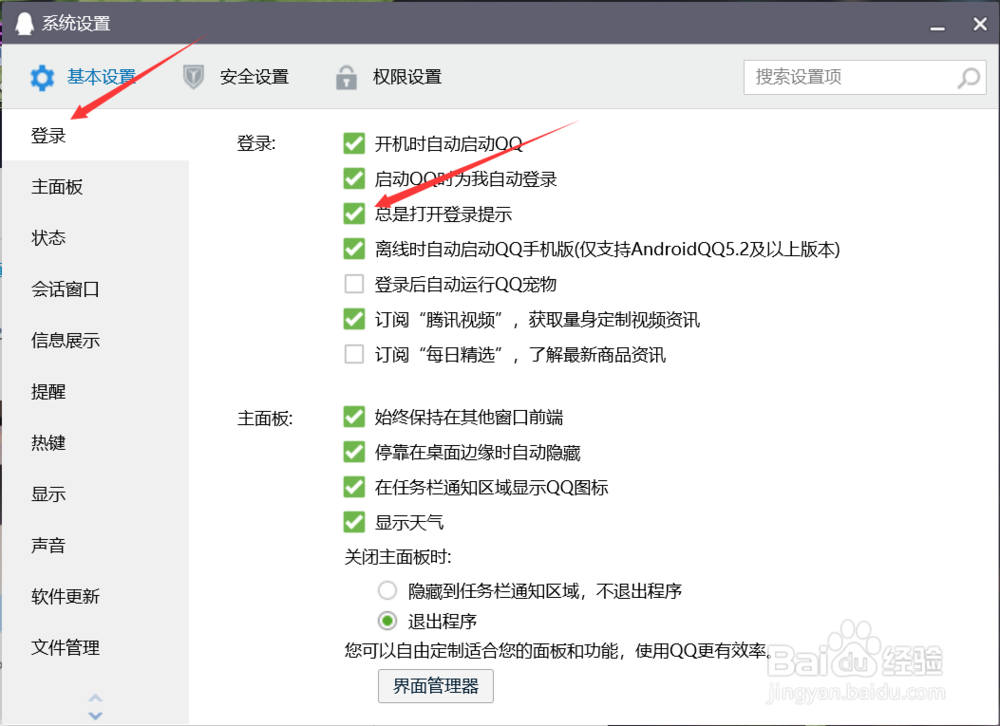This screenshot has height=726, width=1000.
Task: Turn off 显示天气
Action: coord(354,522)
